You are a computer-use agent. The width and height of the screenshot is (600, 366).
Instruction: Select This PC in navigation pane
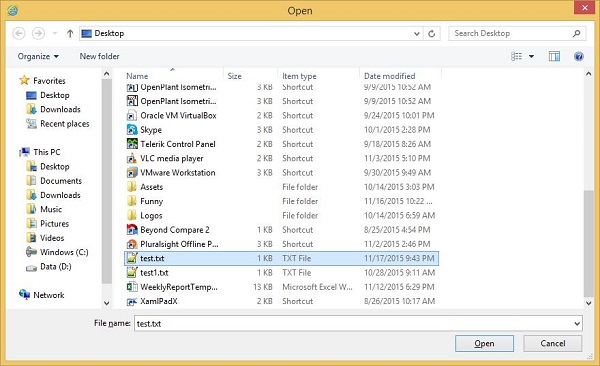point(40,152)
